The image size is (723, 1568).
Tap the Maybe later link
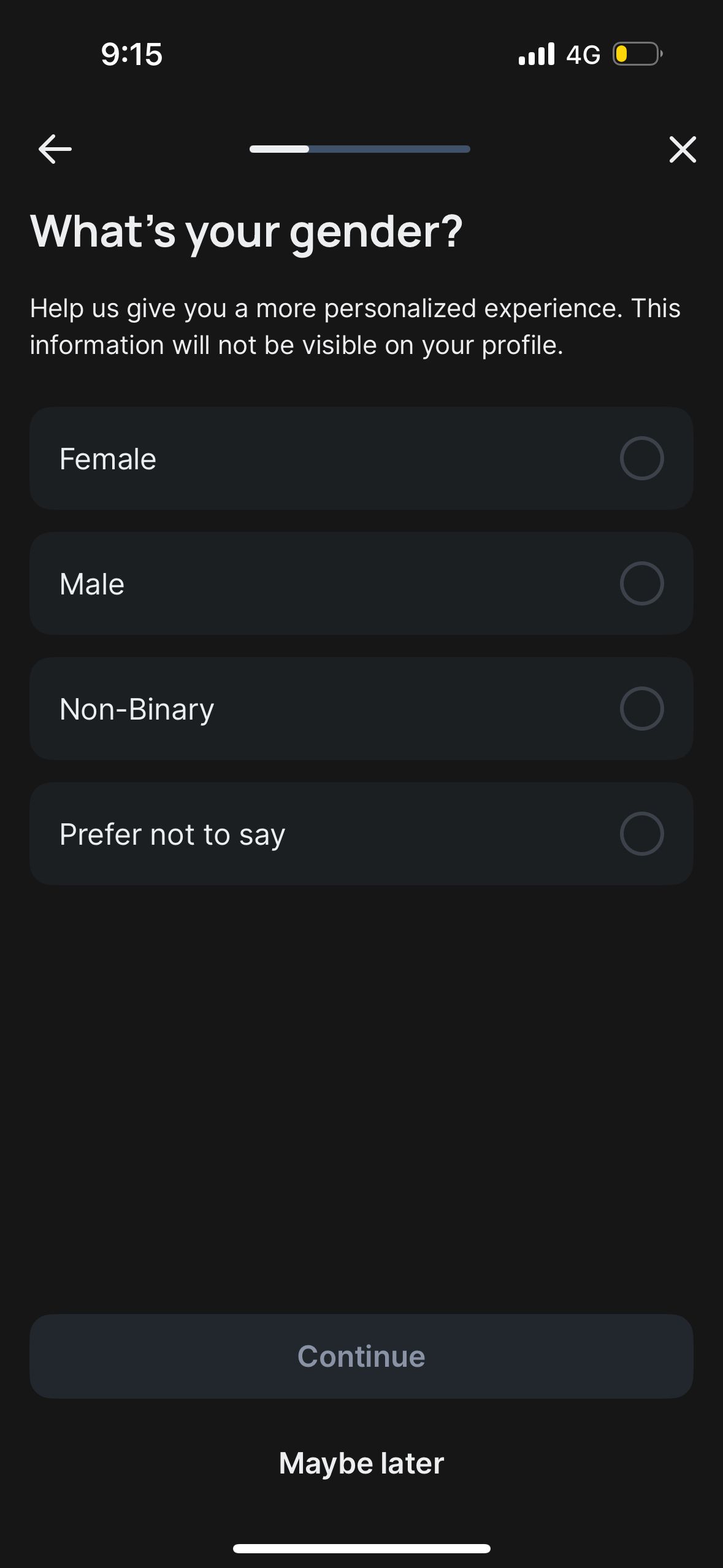coord(361,1463)
